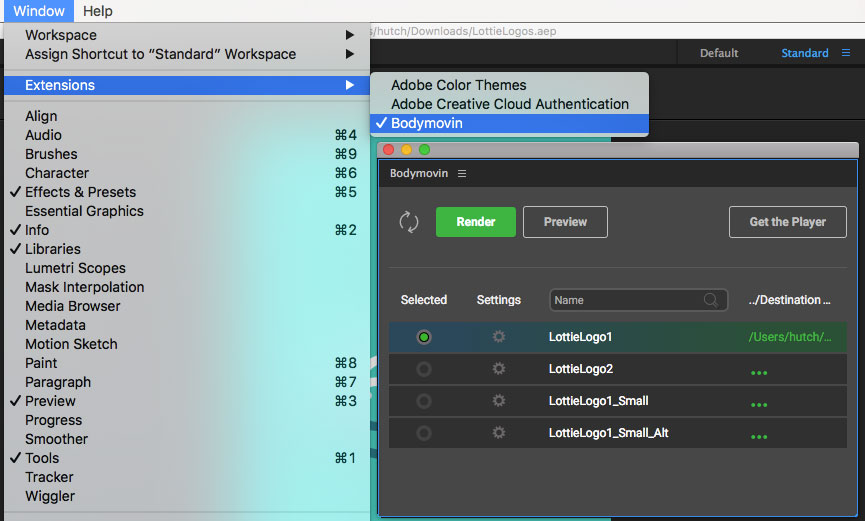
Task: Open settings gear for LottieLogo1
Action: (x=499, y=337)
